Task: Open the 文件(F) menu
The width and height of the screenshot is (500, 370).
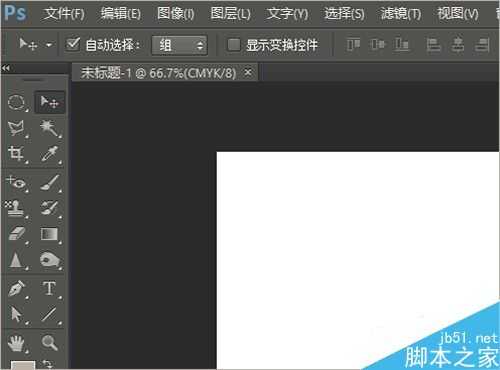Action: coord(64,13)
